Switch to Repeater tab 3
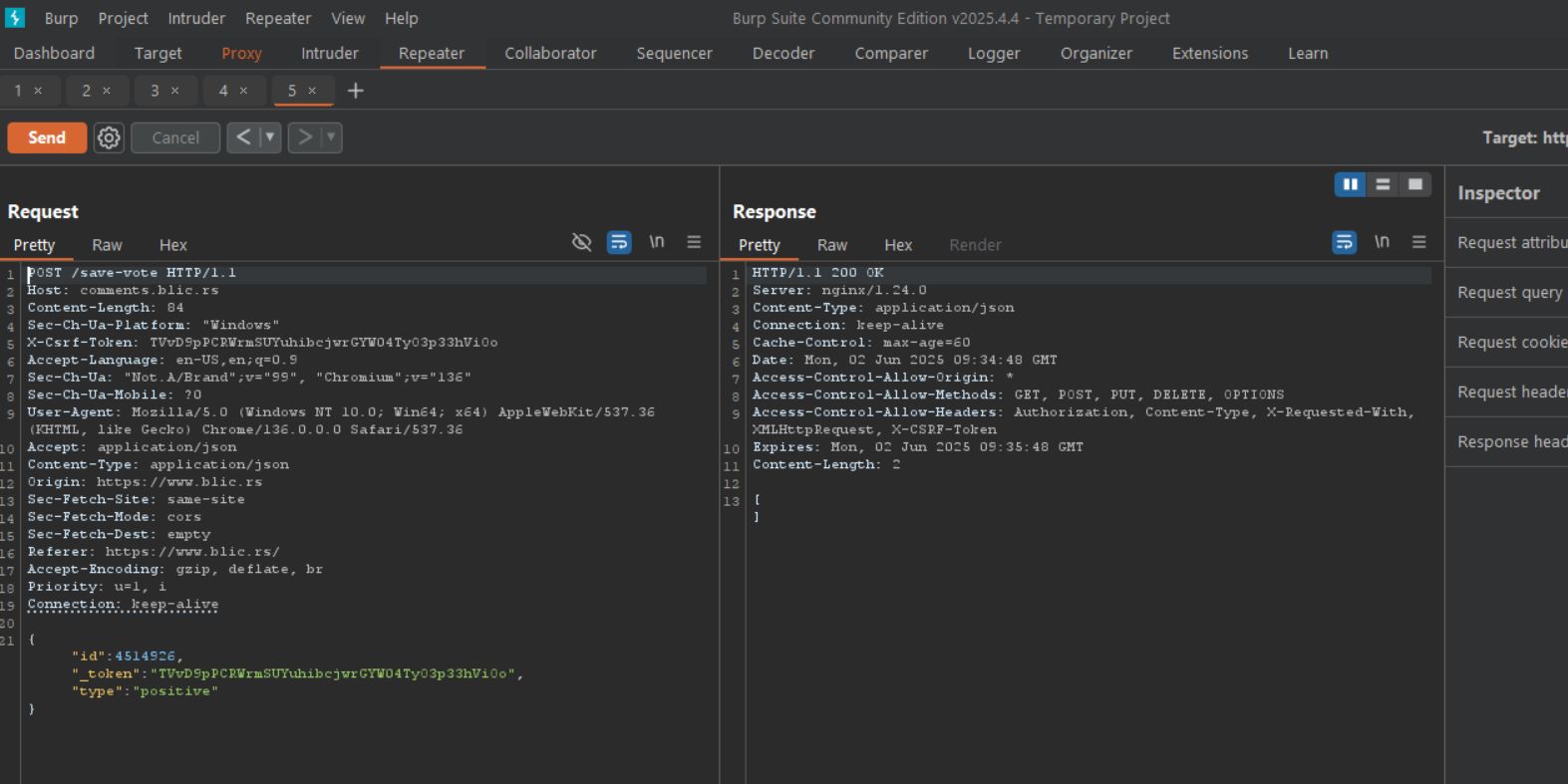The height and width of the screenshot is (784, 1568). click(155, 91)
